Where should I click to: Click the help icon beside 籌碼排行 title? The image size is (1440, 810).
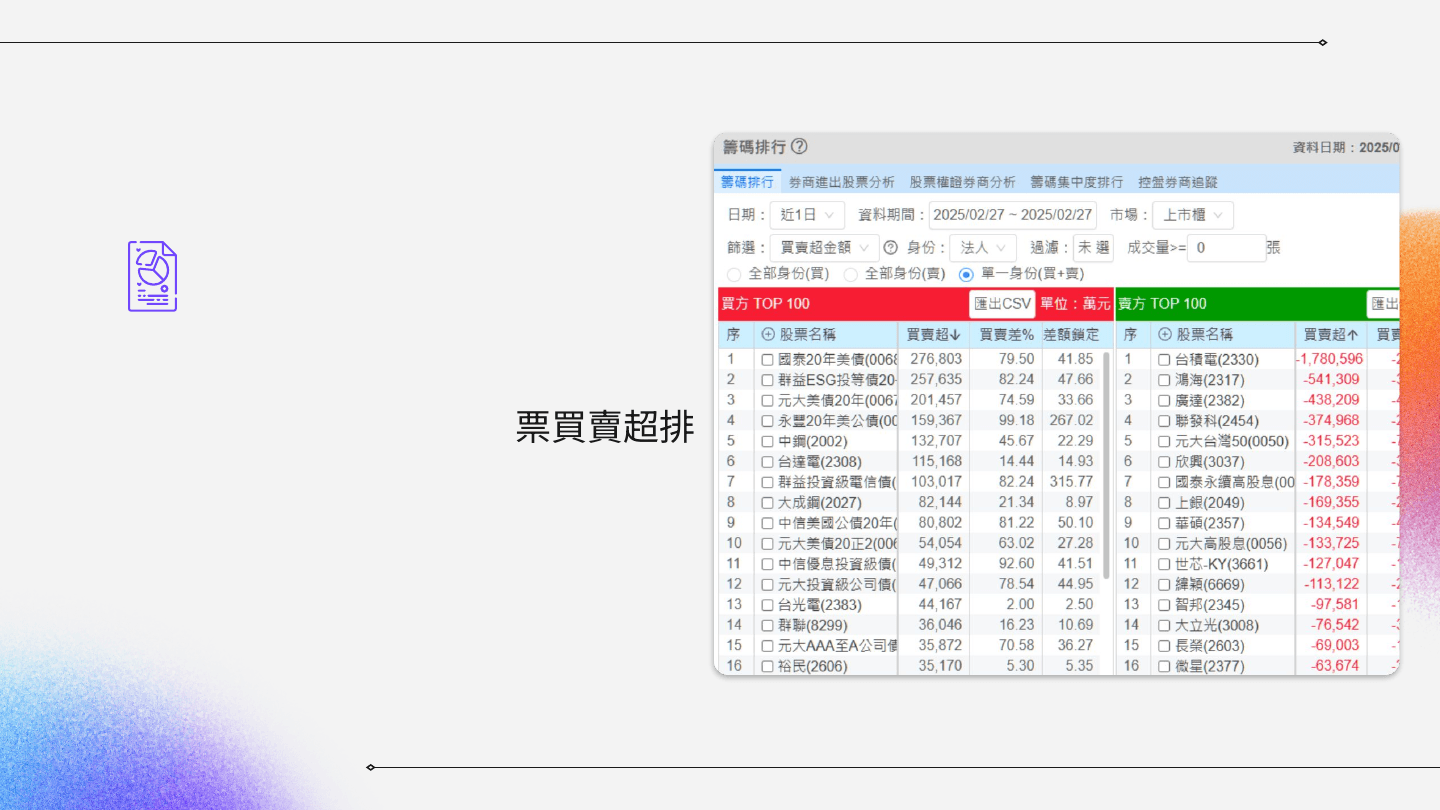799,147
